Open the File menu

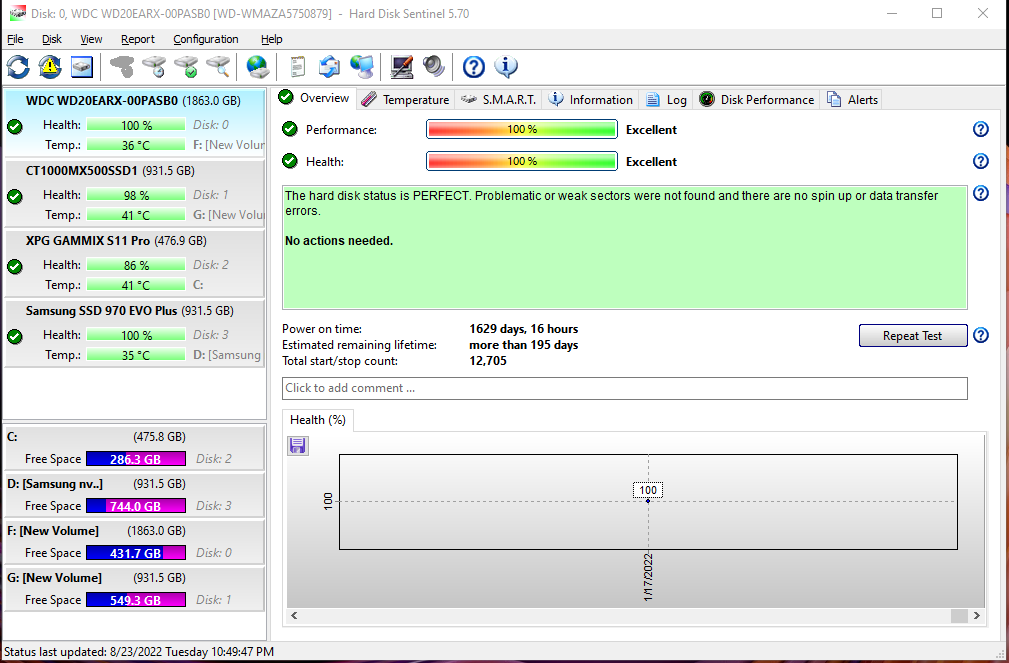[x=15, y=39]
